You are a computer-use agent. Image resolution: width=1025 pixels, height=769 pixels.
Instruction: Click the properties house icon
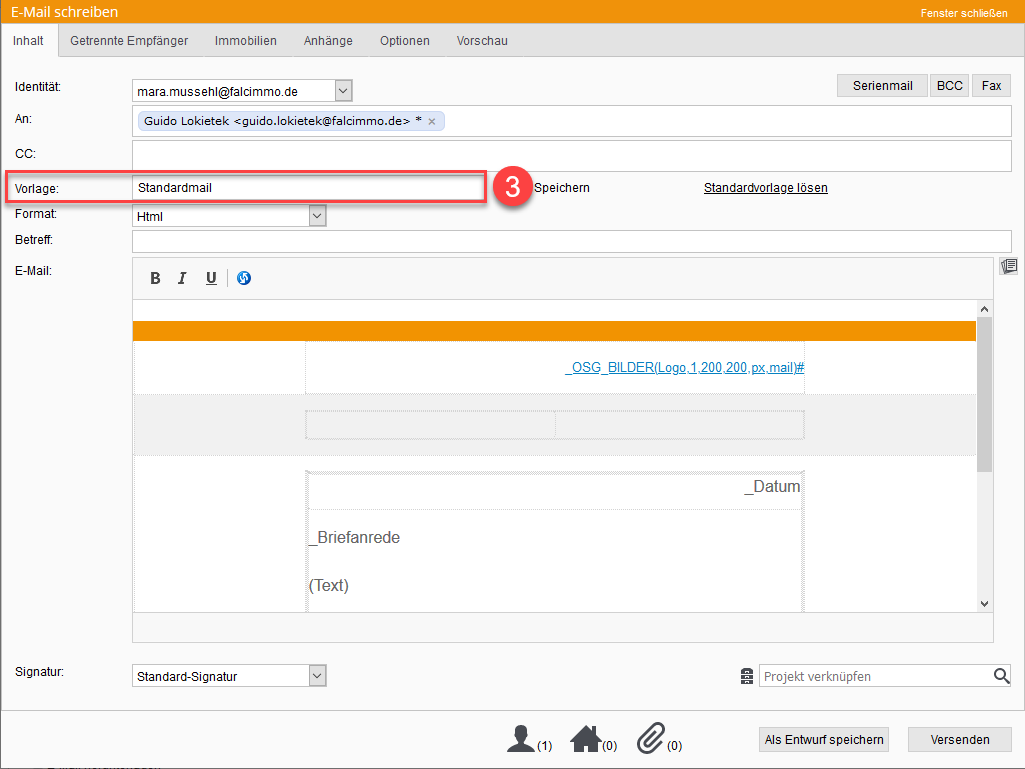coord(585,739)
